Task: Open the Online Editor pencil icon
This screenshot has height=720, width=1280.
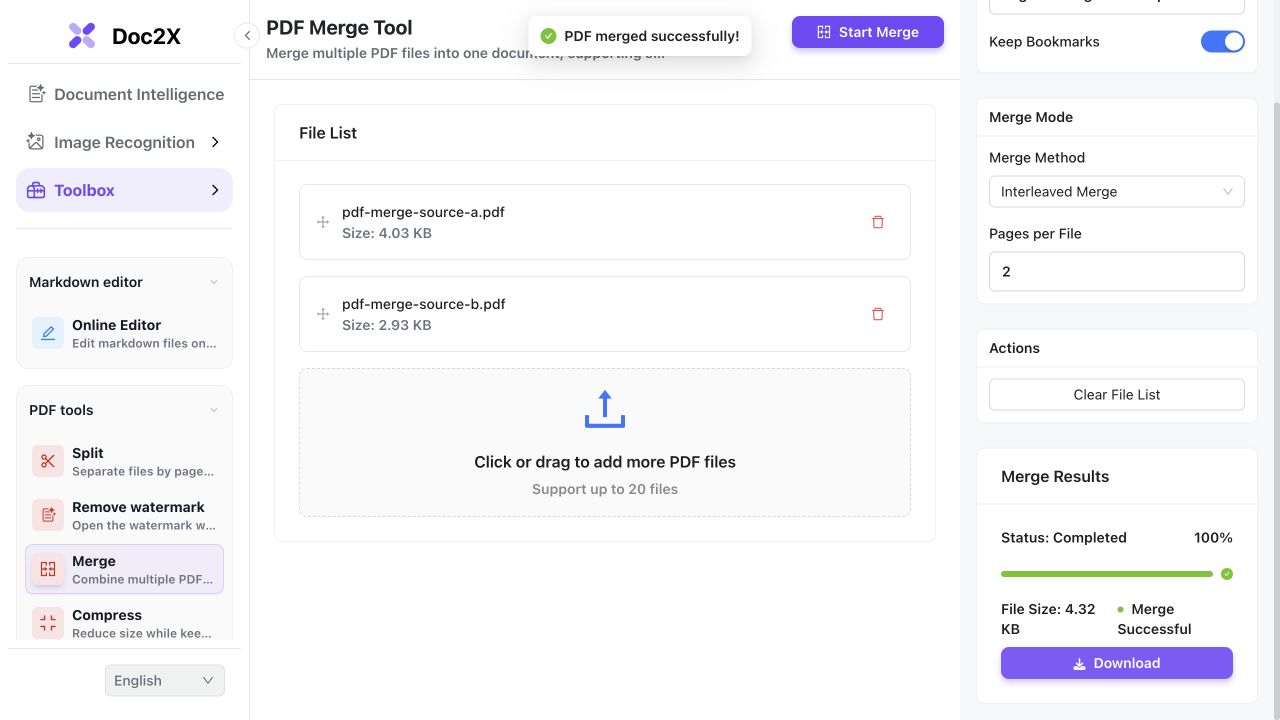Action: click(x=48, y=333)
